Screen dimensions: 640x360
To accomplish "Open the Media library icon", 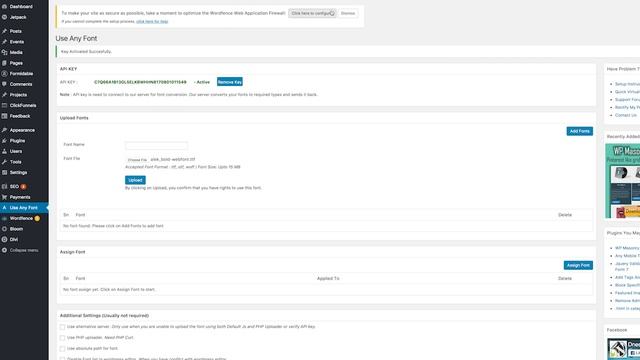I will (x=4, y=52).
